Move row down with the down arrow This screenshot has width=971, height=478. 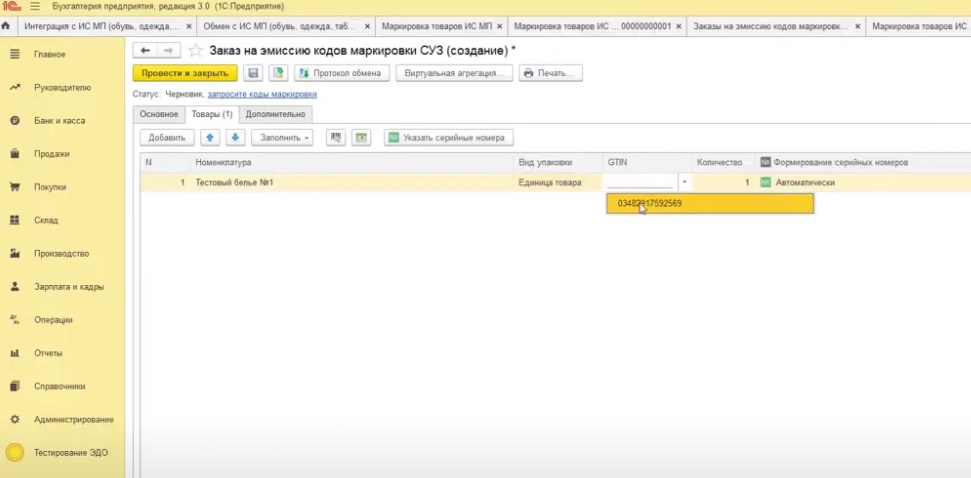(x=235, y=137)
